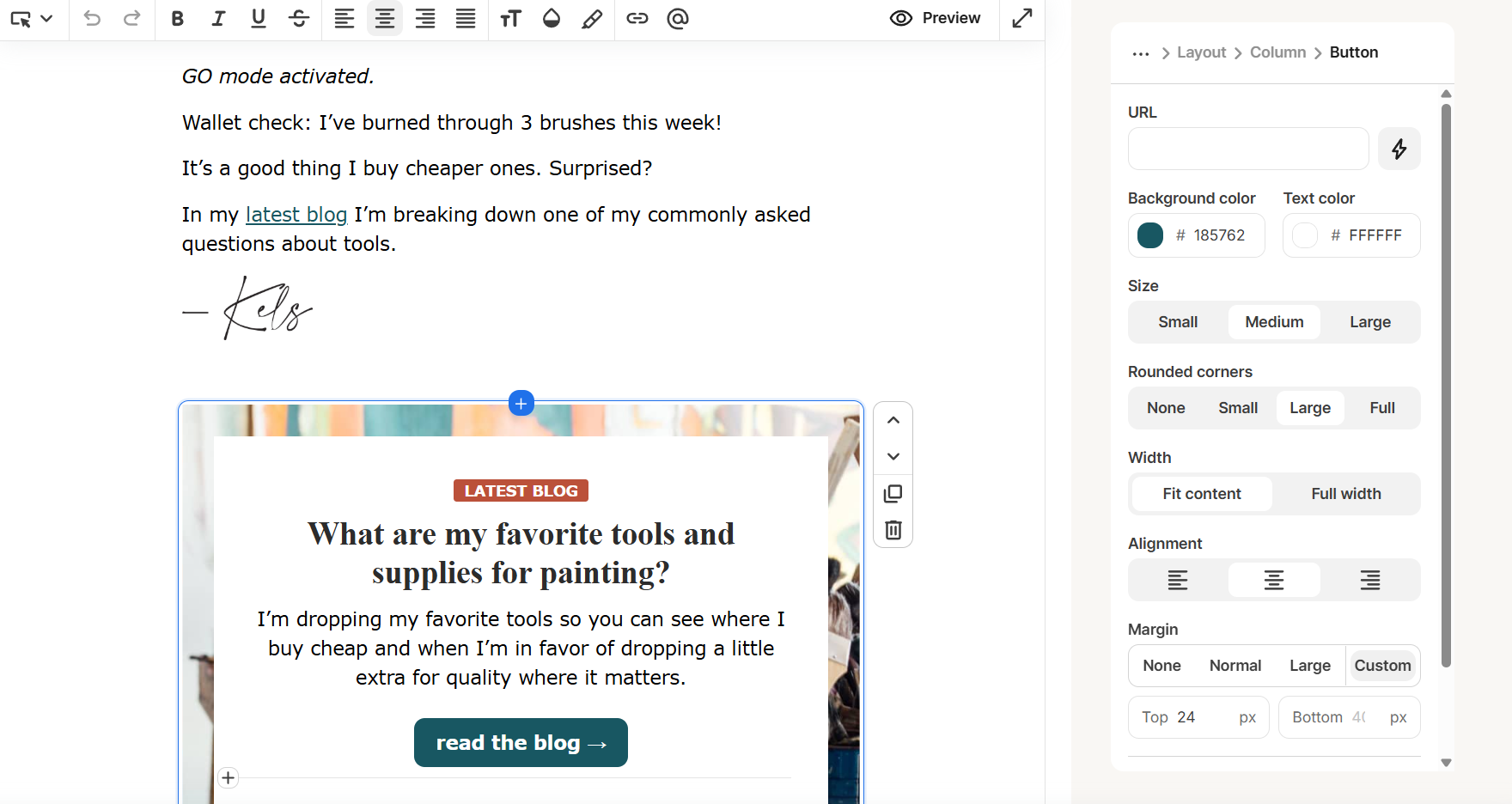Click the Preview button
Image resolution: width=1512 pixels, height=804 pixels.
pos(935,18)
